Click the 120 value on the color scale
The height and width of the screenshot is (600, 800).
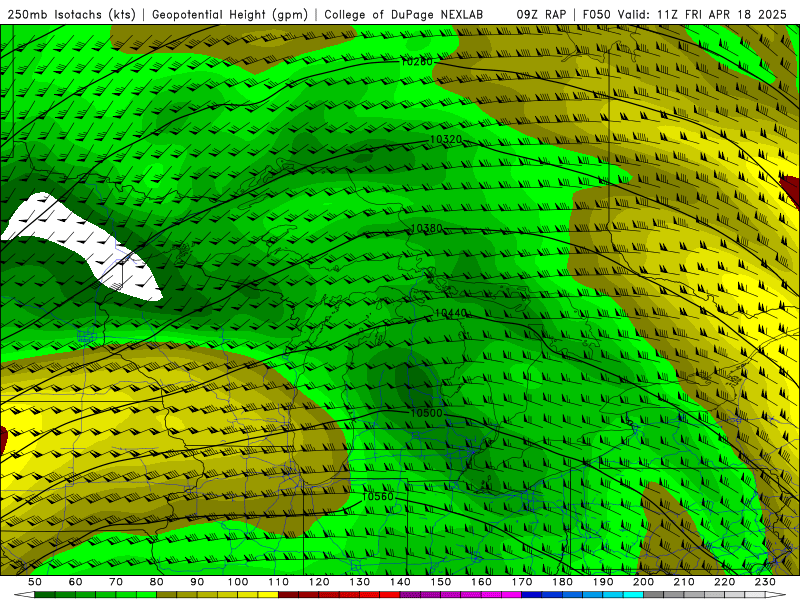tap(319, 582)
